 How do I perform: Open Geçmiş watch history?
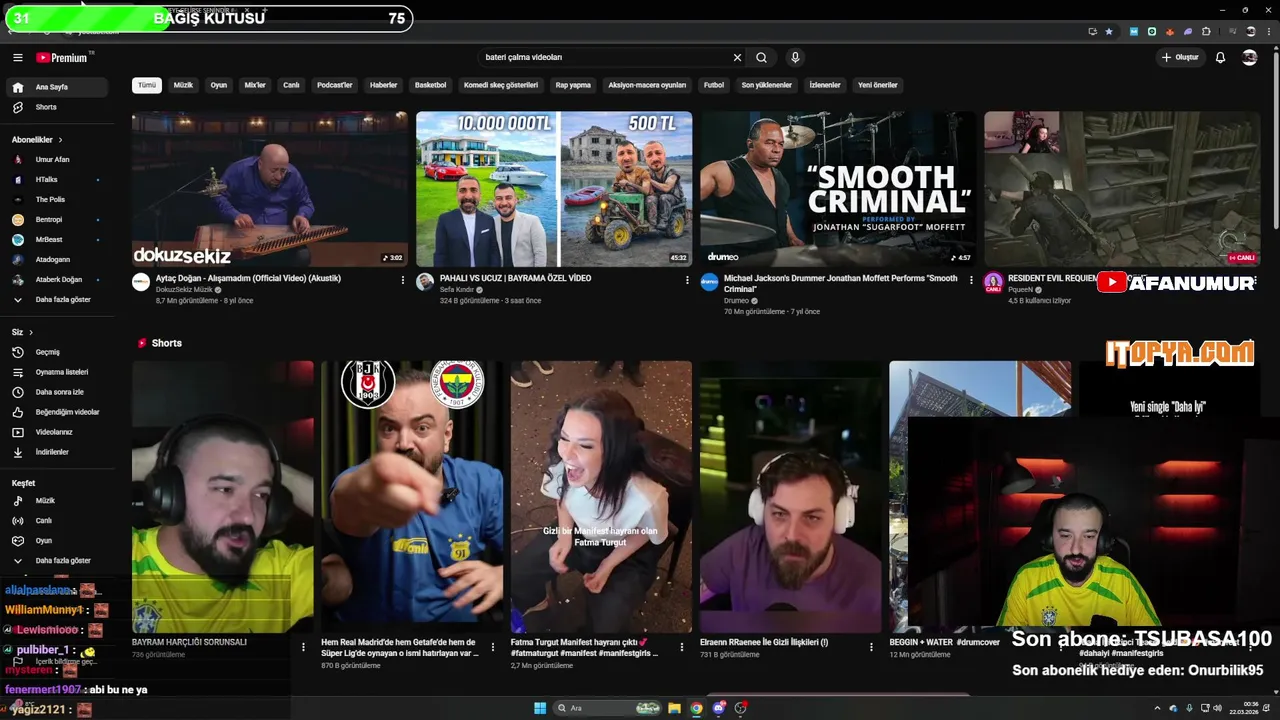(57, 352)
